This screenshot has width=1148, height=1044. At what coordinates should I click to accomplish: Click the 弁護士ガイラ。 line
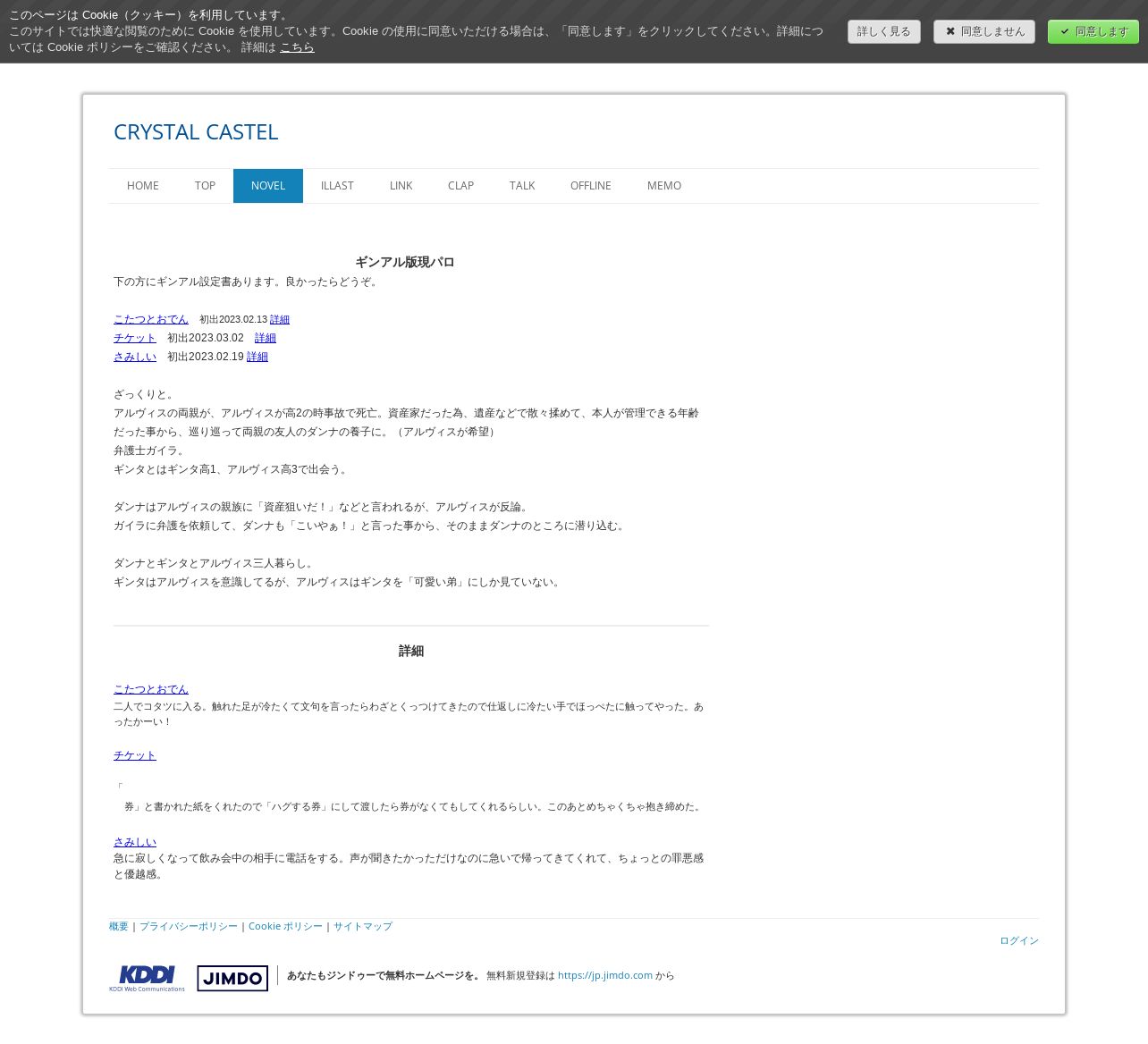click(x=149, y=450)
